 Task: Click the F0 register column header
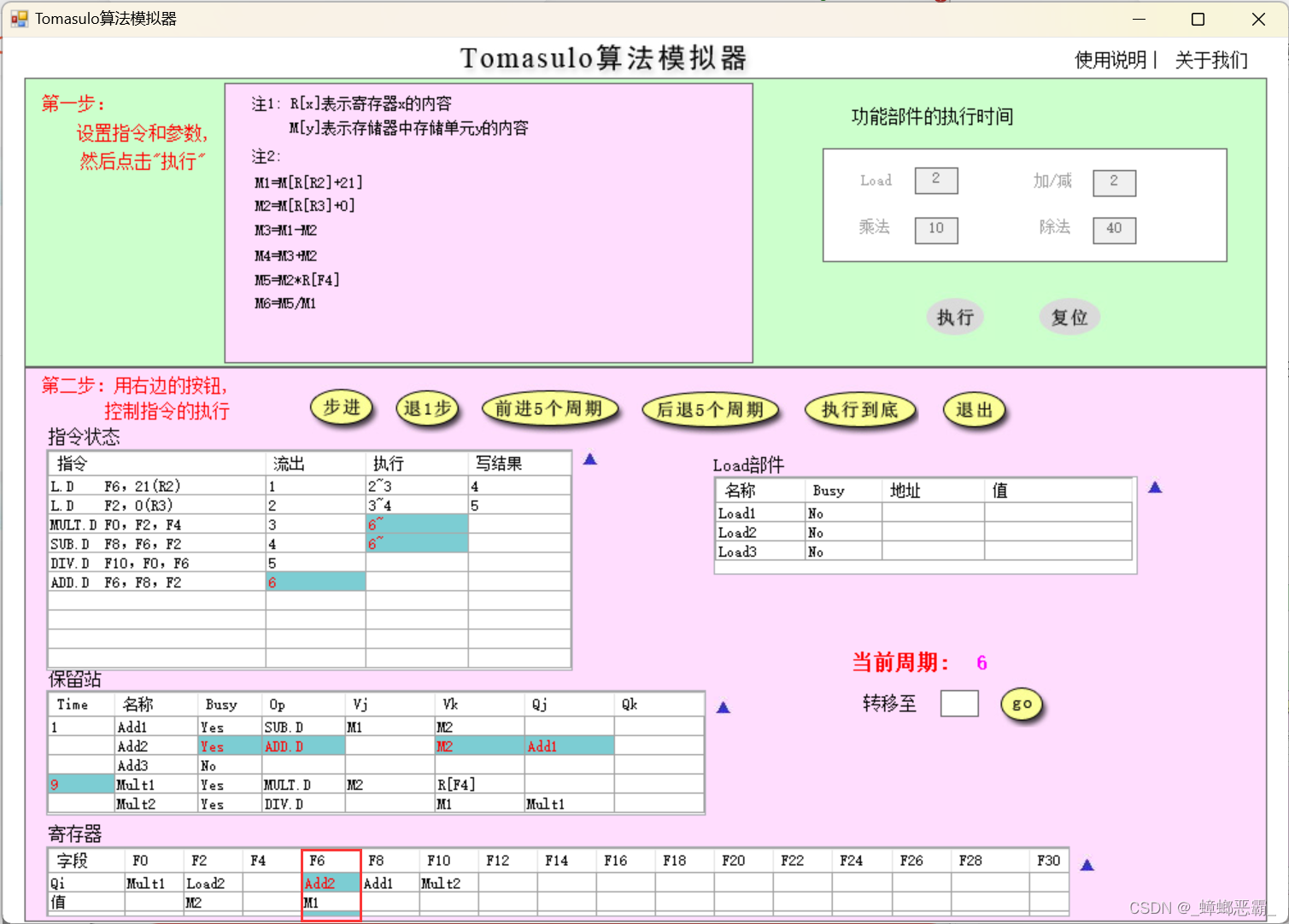pos(154,861)
